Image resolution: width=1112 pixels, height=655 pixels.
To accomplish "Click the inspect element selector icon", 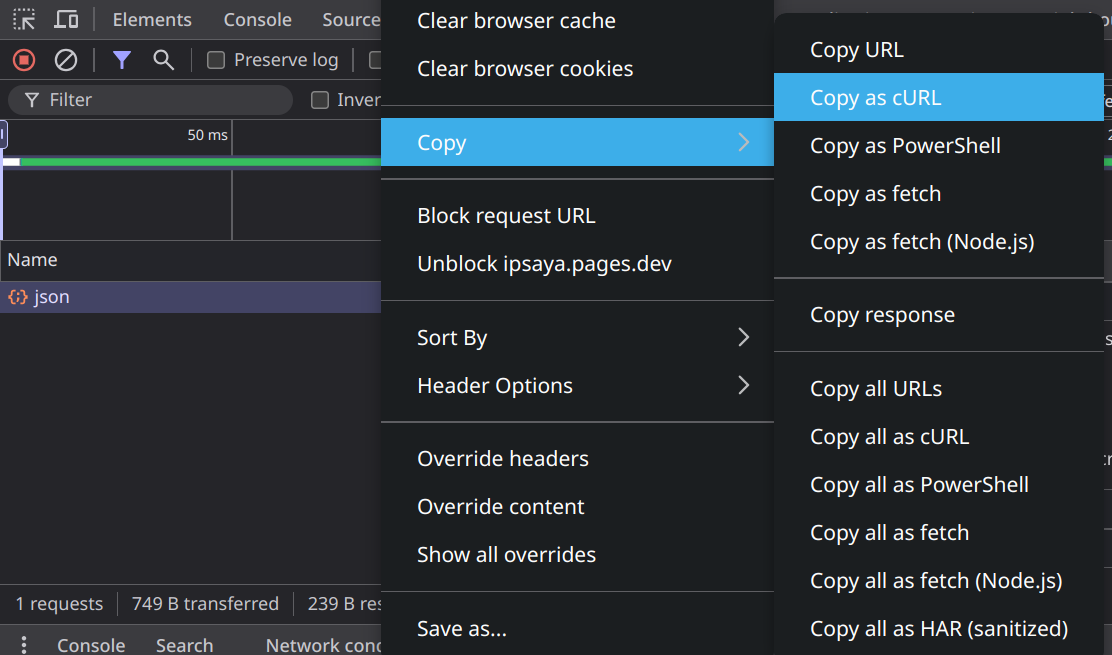I will tap(24, 19).
